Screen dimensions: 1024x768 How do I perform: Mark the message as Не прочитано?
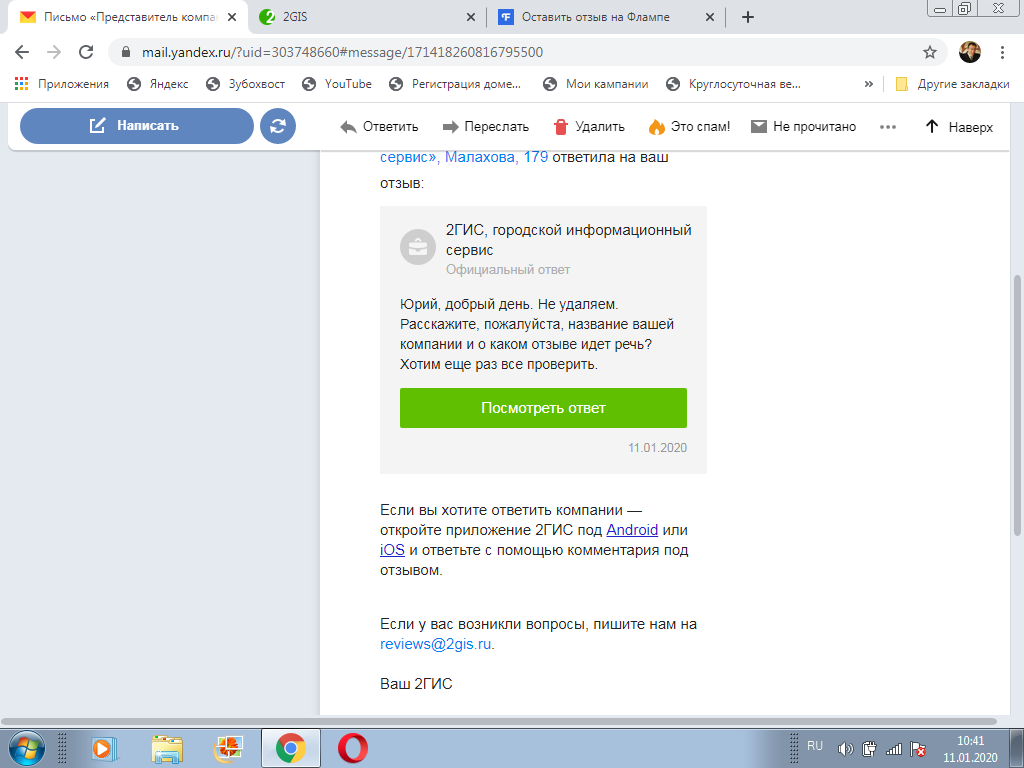pyautogui.click(x=803, y=127)
